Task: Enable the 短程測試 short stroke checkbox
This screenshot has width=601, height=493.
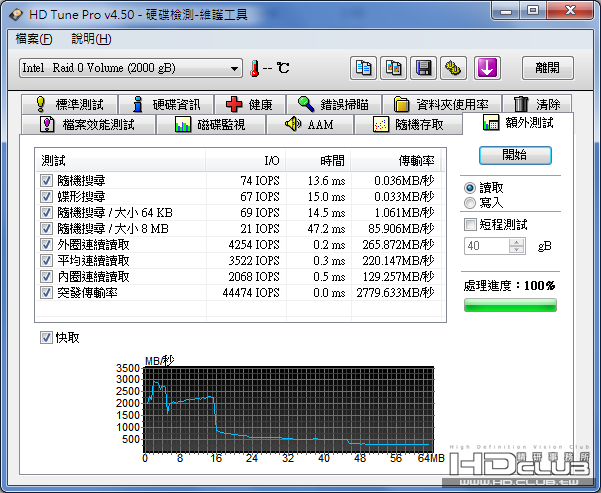Action: [470, 224]
